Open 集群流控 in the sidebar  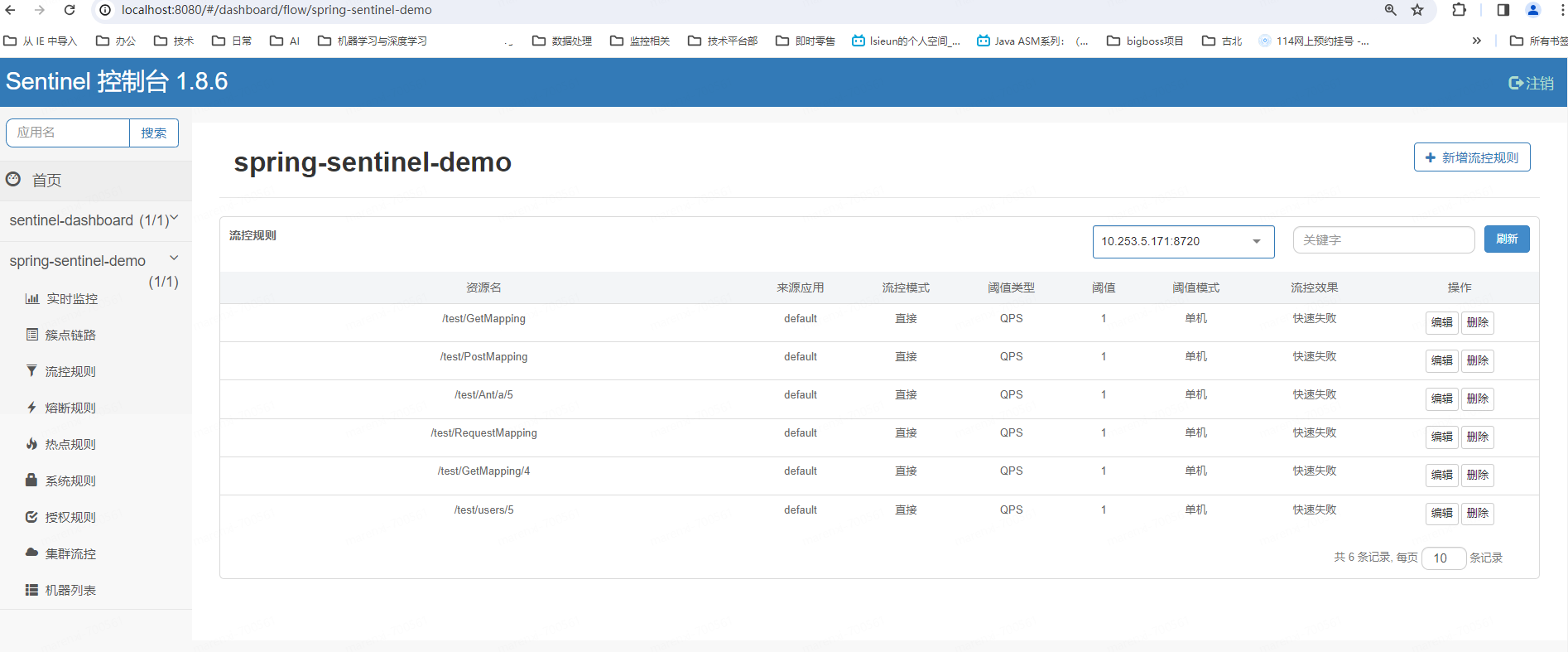click(x=70, y=553)
